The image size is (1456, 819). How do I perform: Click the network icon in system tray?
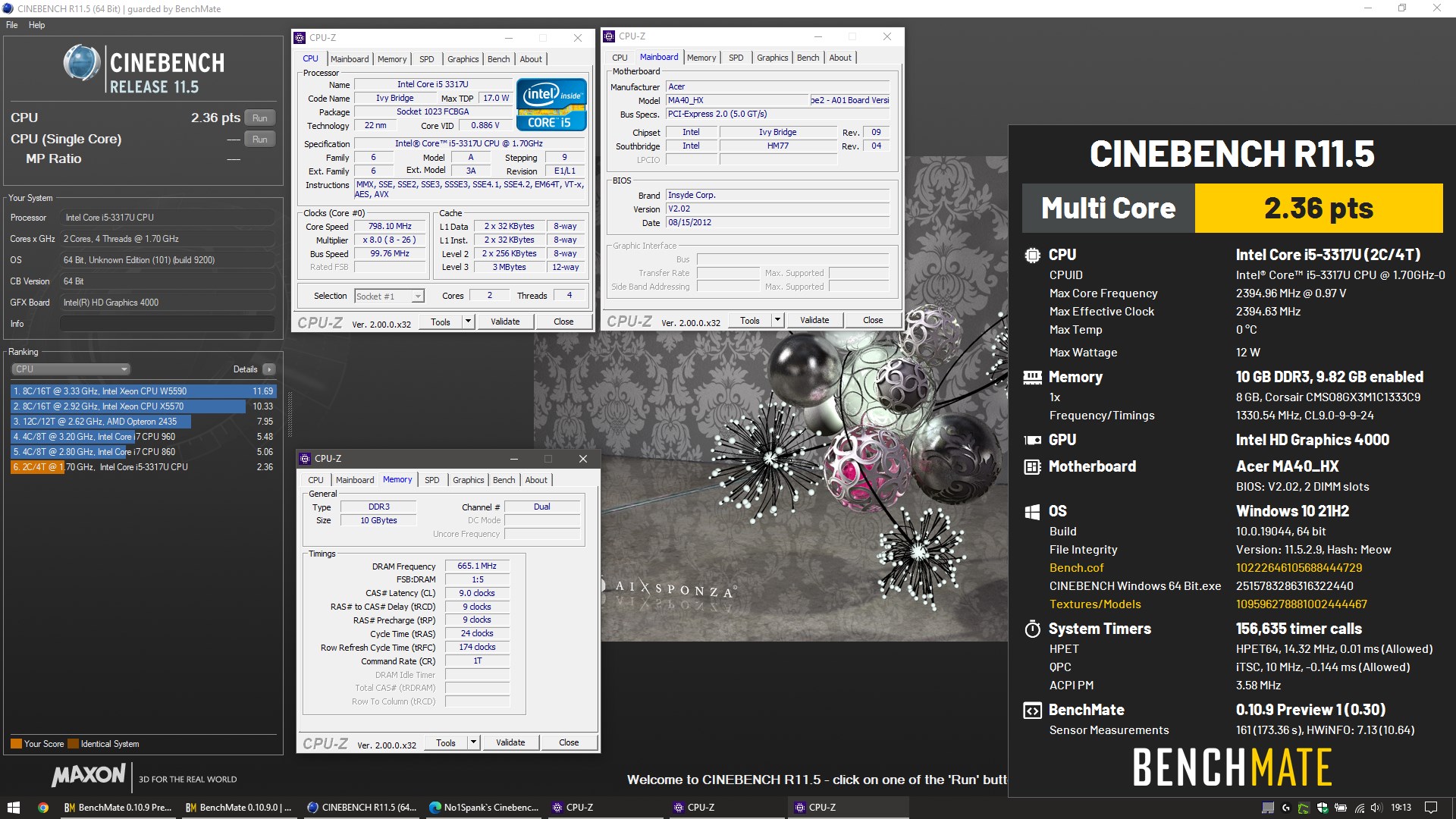[1360, 808]
